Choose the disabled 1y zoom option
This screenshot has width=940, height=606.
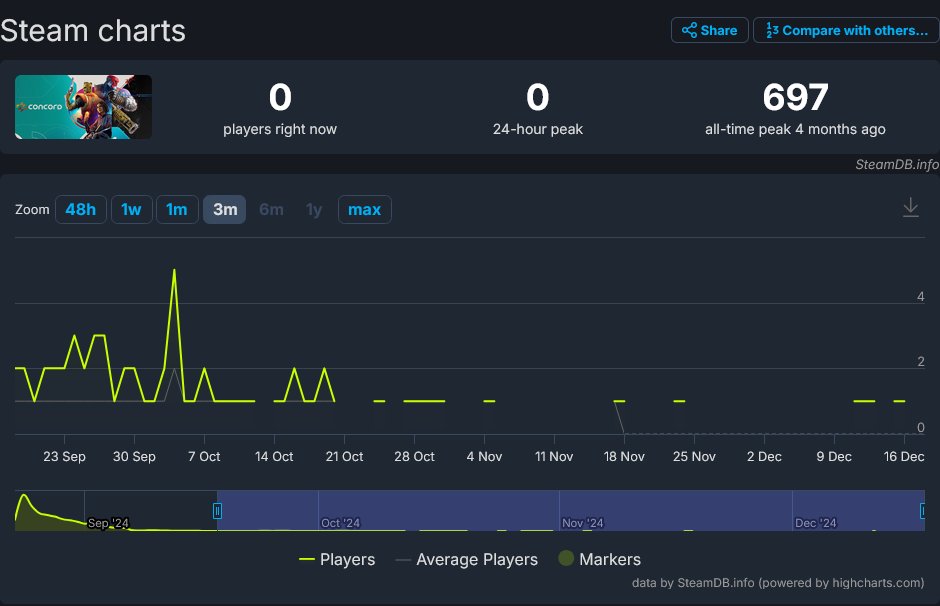coord(314,209)
